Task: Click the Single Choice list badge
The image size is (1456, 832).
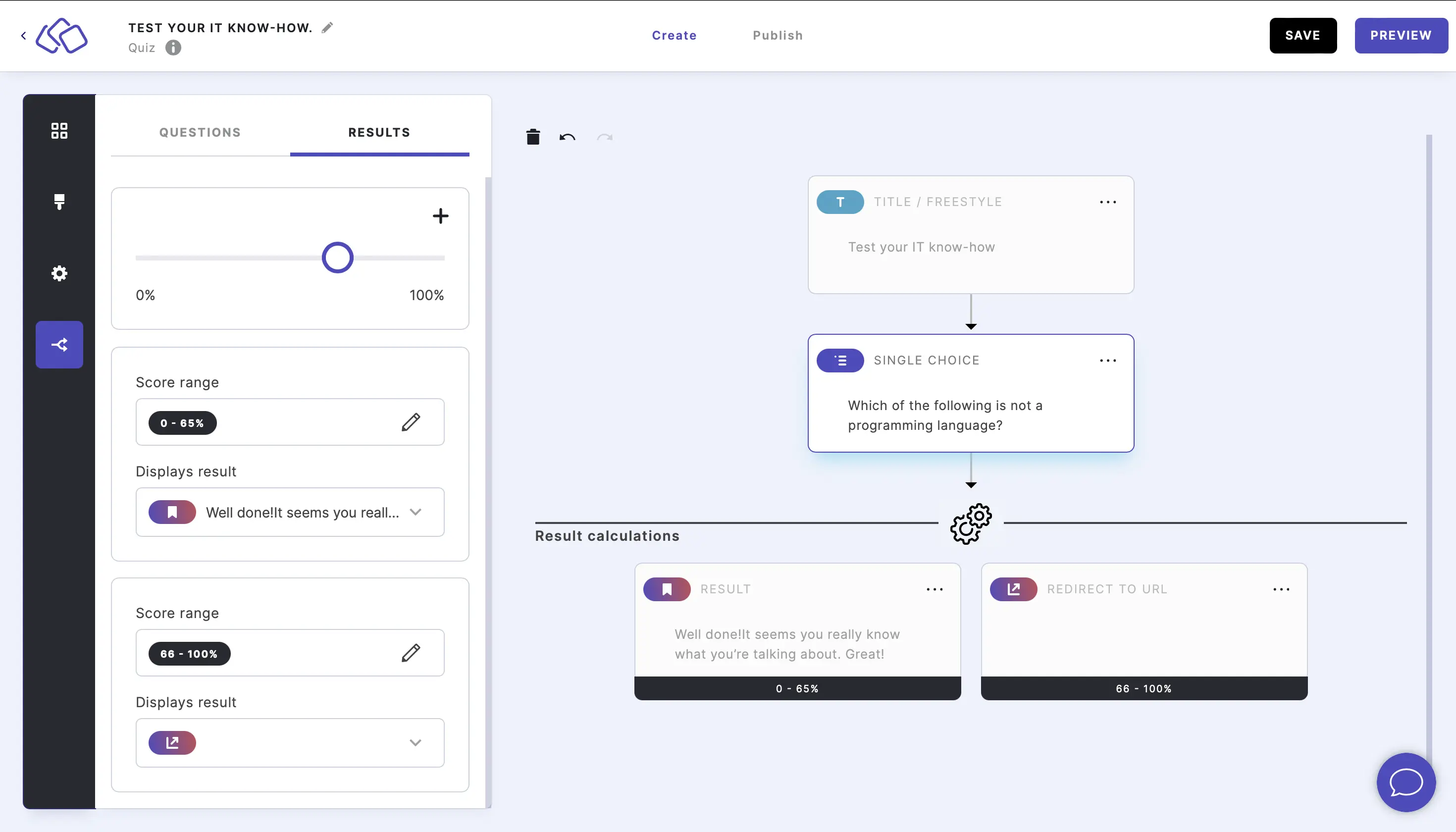Action: [840, 361]
